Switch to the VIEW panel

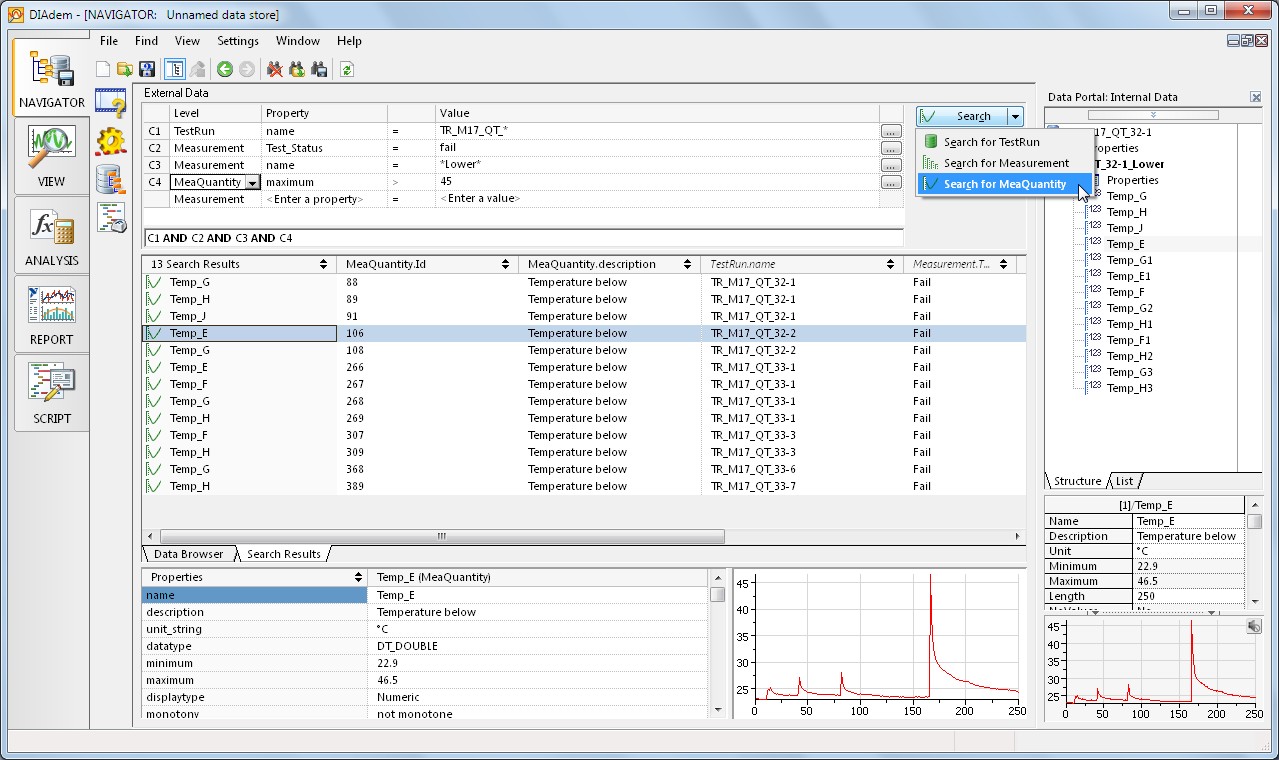tap(52, 156)
